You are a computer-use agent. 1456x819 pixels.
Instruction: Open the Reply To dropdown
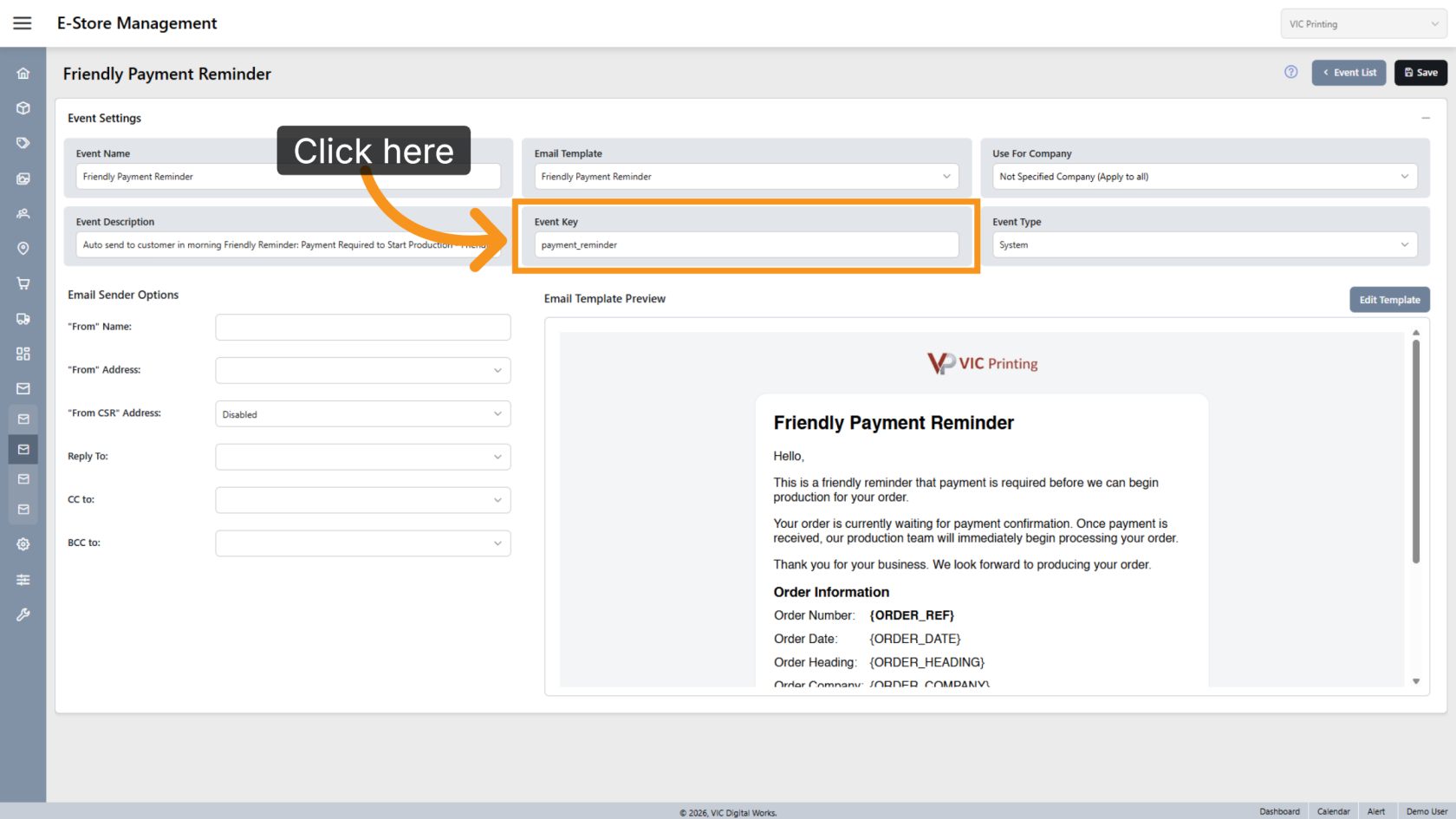(363, 457)
